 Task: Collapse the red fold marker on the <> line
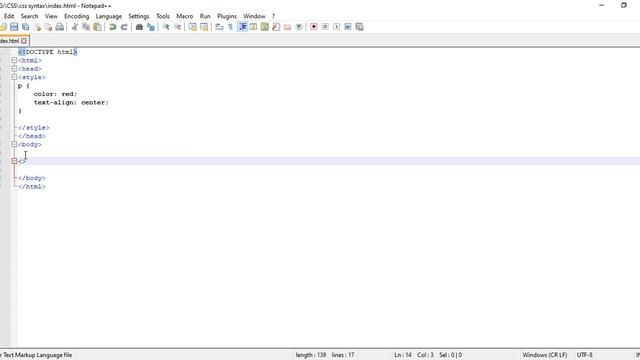(14, 161)
